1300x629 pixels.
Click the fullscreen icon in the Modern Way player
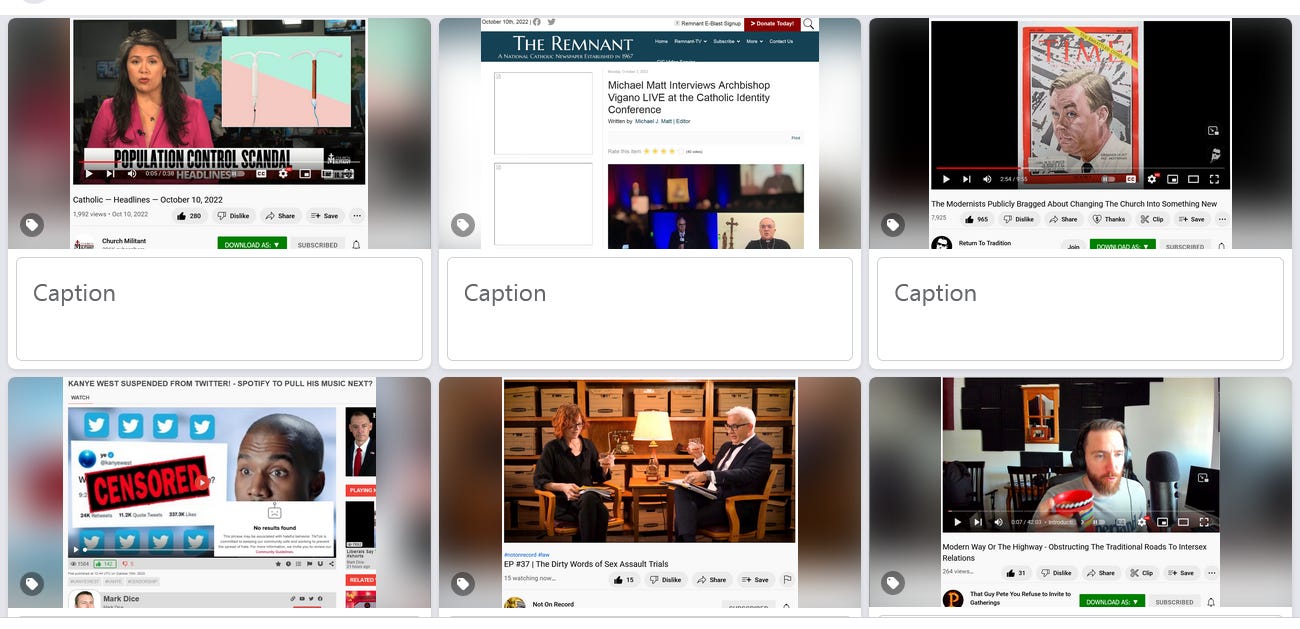(1205, 522)
